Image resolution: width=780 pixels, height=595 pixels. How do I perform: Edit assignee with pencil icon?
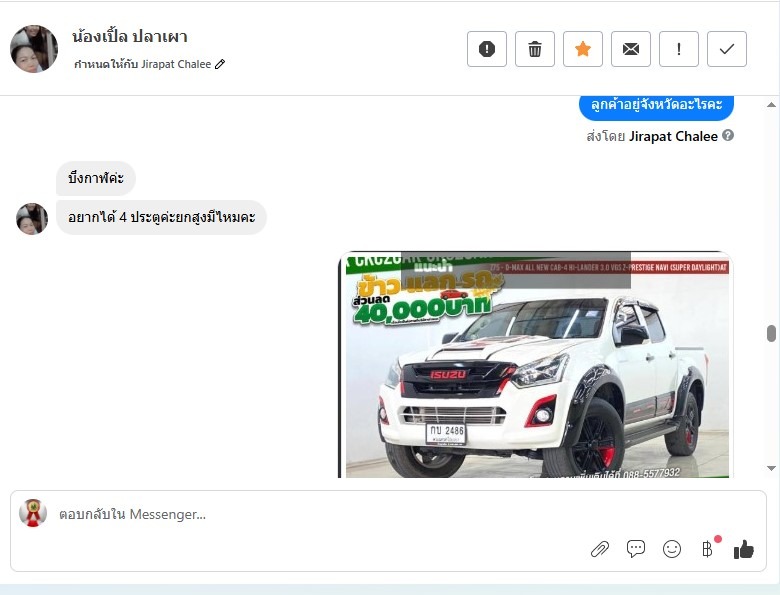[220, 64]
